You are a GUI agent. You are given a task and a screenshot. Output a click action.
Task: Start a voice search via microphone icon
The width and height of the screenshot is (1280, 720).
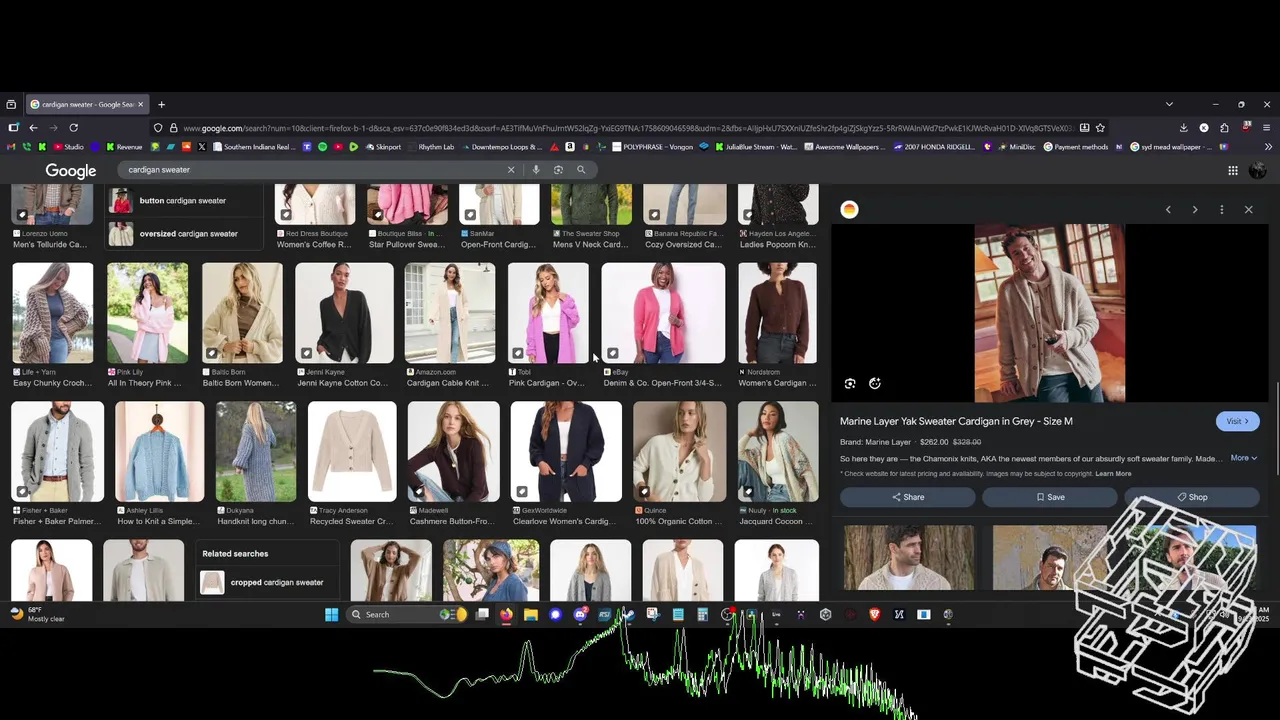[x=536, y=170]
